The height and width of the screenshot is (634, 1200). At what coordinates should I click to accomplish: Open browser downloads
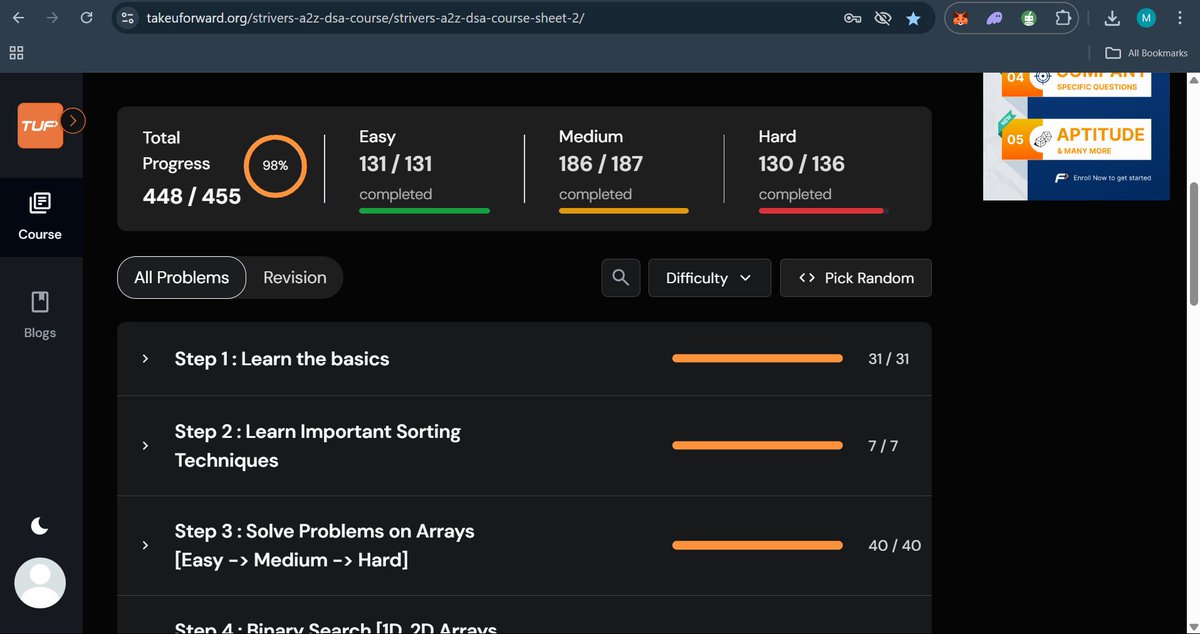[1112, 18]
